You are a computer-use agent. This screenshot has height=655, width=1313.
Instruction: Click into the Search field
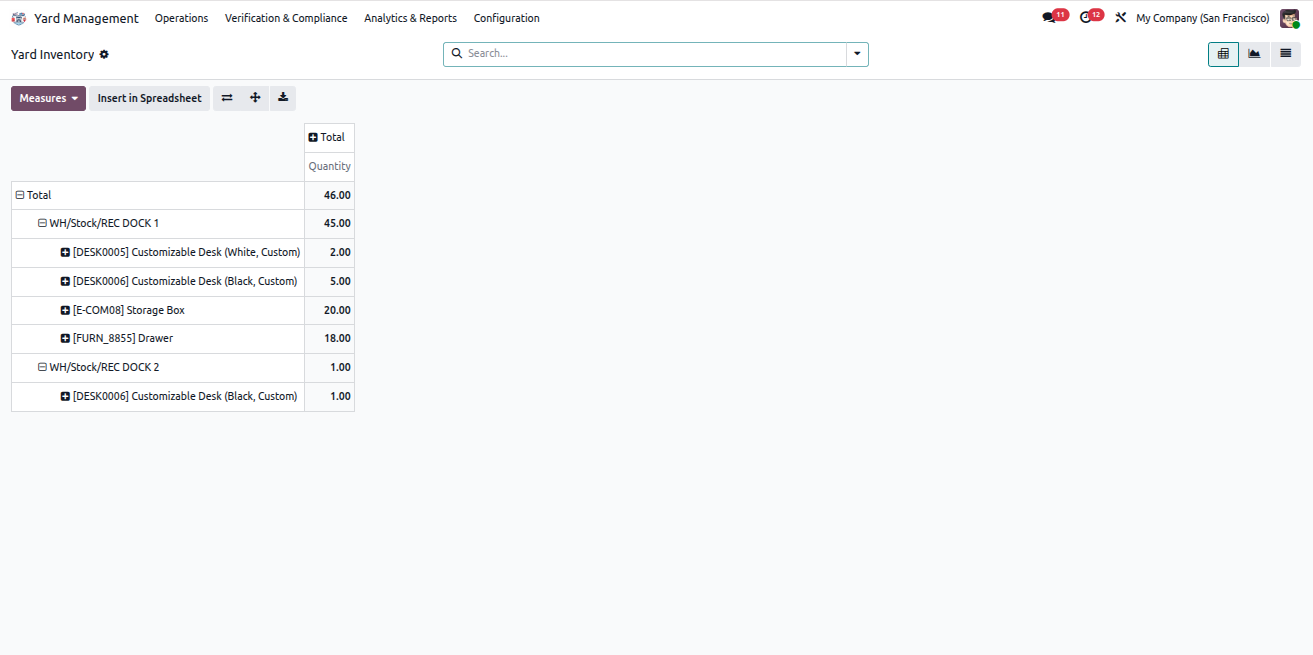click(x=655, y=54)
